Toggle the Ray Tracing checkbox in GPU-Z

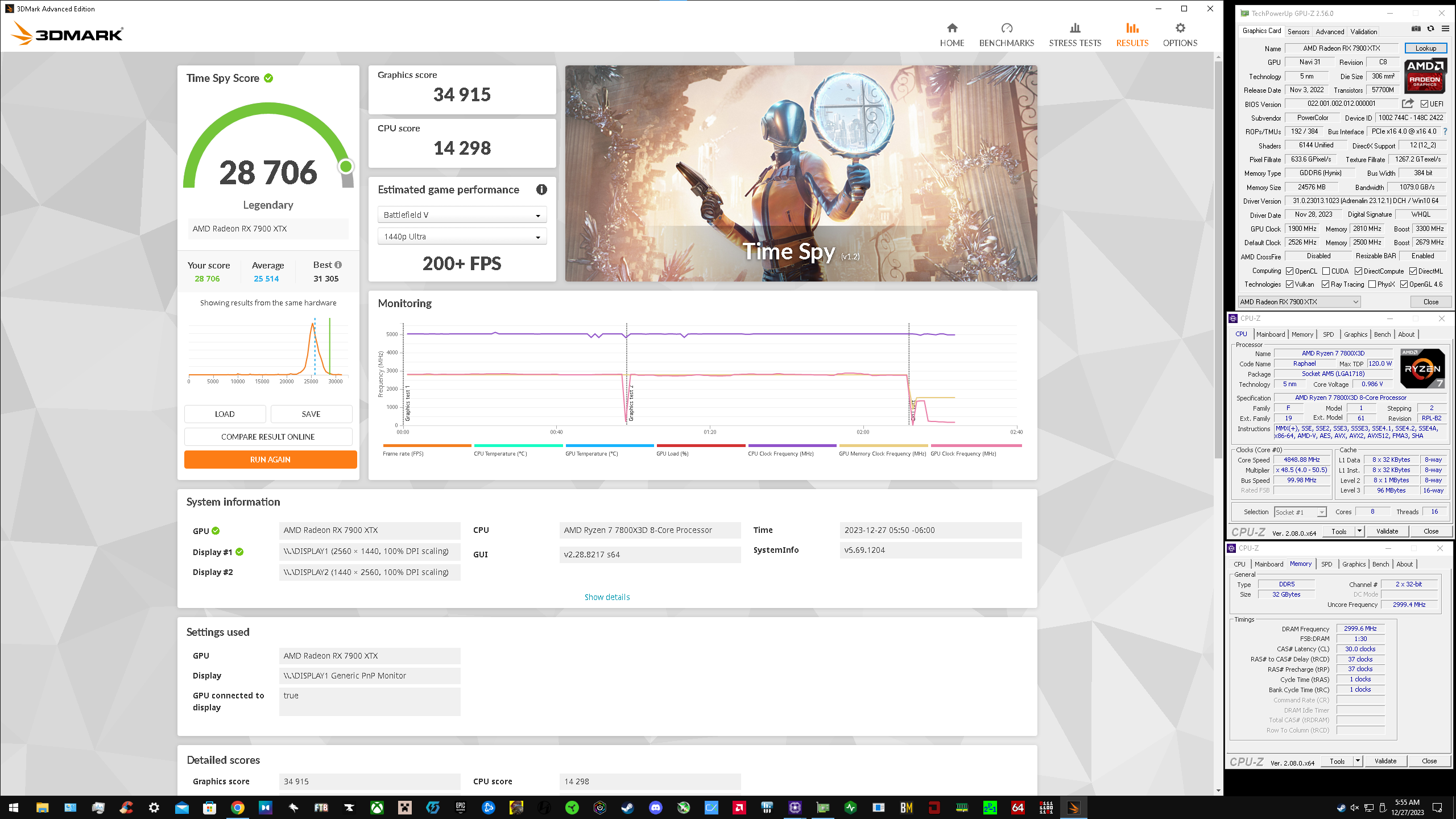tap(1326, 284)
